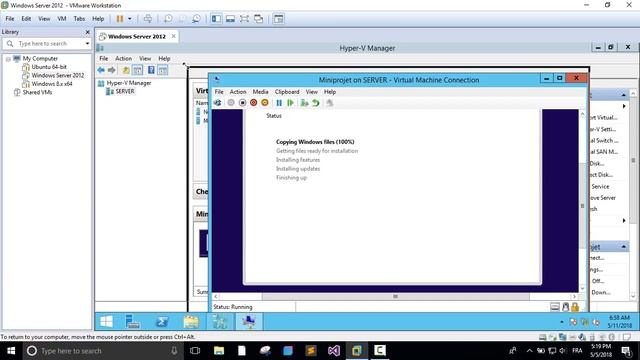This screenshot has width=640, height=360.
Task: Click the Take Snapshot icon in VMware toolbar
Action: coord(168,19)
